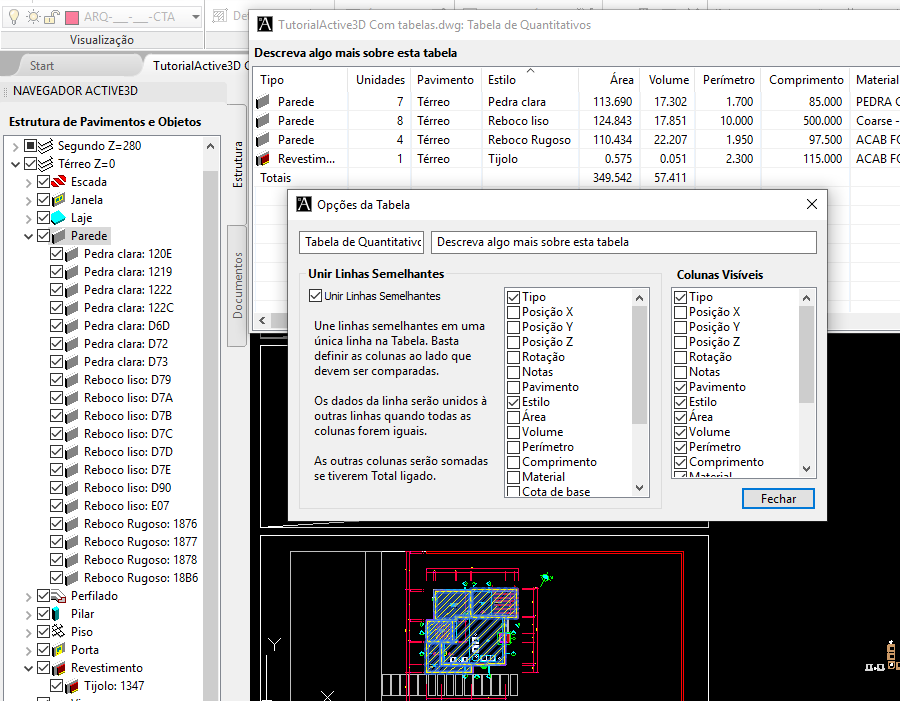Click the Térreo floor layers icon

pyautogui.click(x=46, y=164)
